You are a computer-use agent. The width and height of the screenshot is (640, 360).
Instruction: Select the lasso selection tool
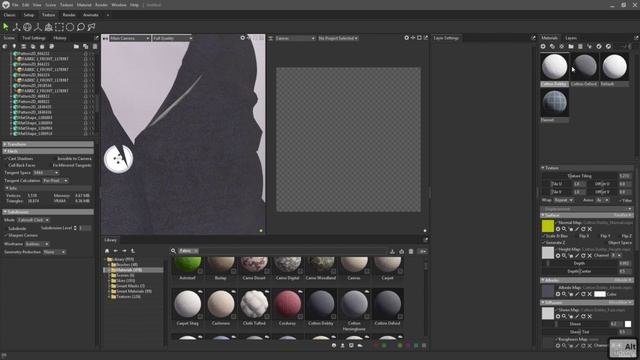coord(81,27)
